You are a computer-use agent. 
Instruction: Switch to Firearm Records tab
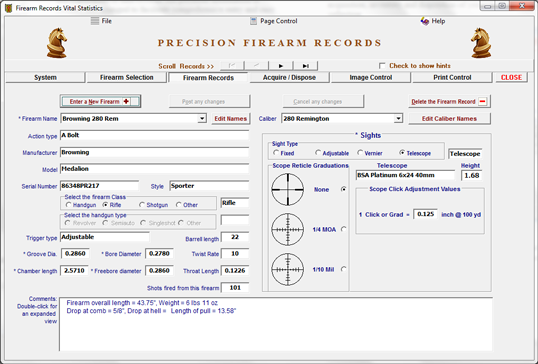click(208, 78)
